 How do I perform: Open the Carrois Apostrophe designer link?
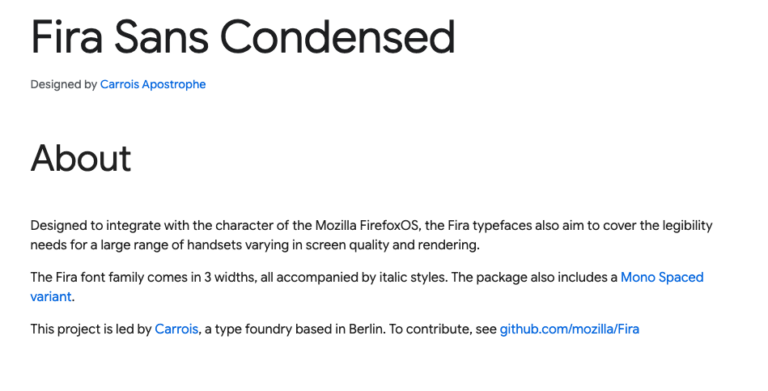pyautogui.click(x=153, y=84)
